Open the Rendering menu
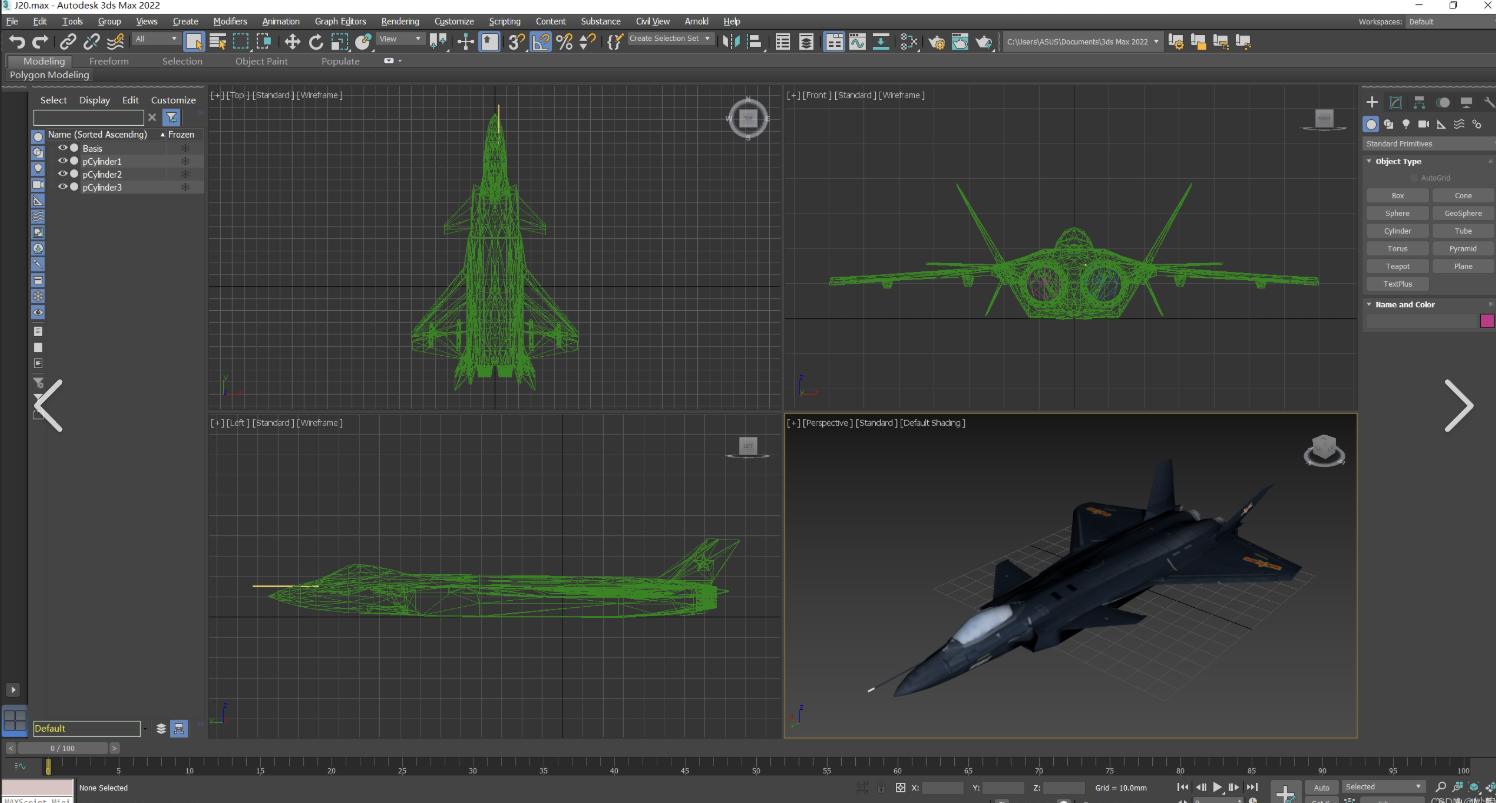This screenshot has width=1496, height=803. (399, 21)
